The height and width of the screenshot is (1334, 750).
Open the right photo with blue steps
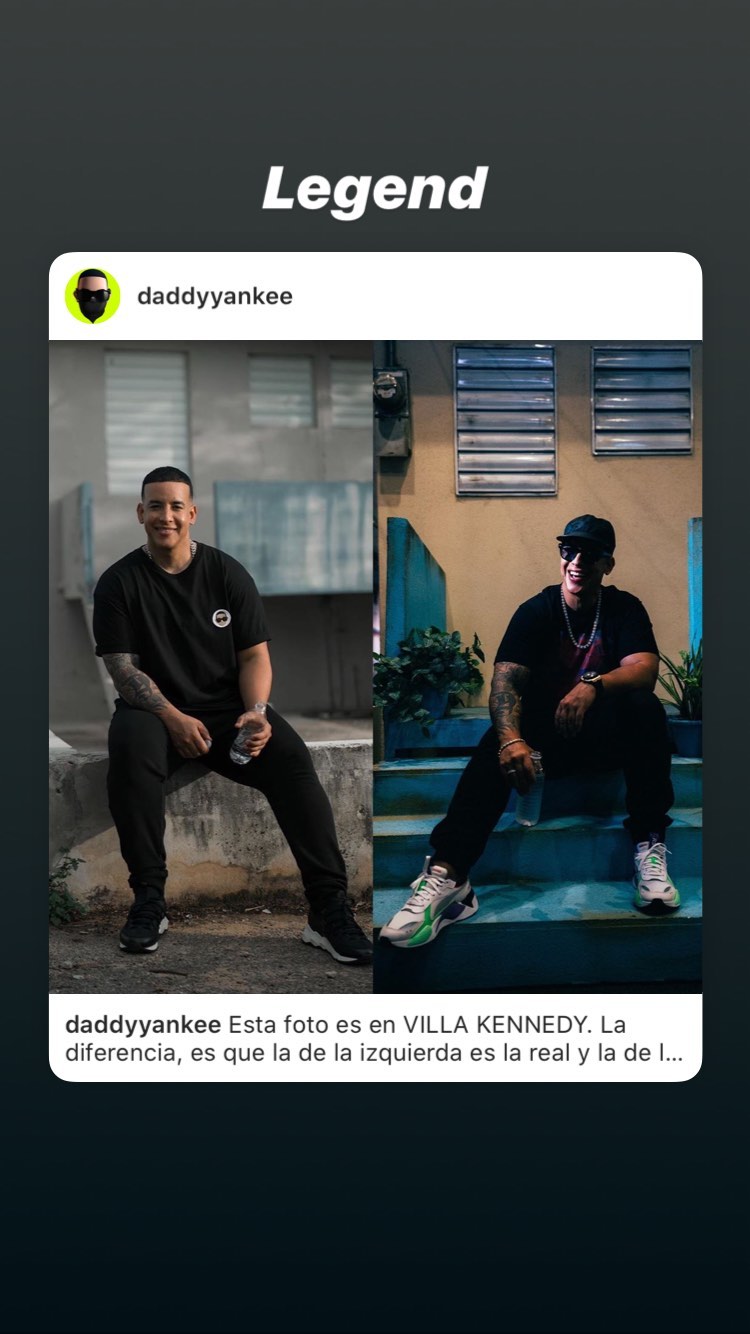tap(538, 666)
